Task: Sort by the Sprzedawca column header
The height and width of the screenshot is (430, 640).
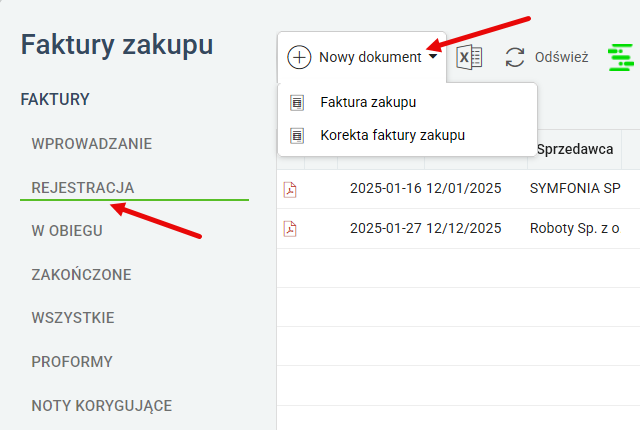Action: pos(575,149)
